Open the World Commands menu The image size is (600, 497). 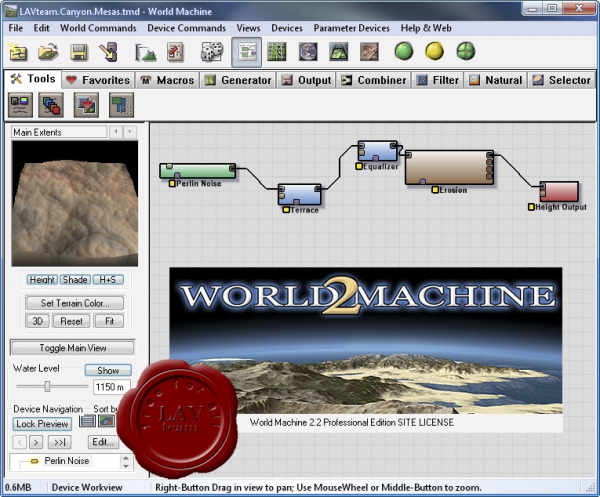(x=98, y=28)
